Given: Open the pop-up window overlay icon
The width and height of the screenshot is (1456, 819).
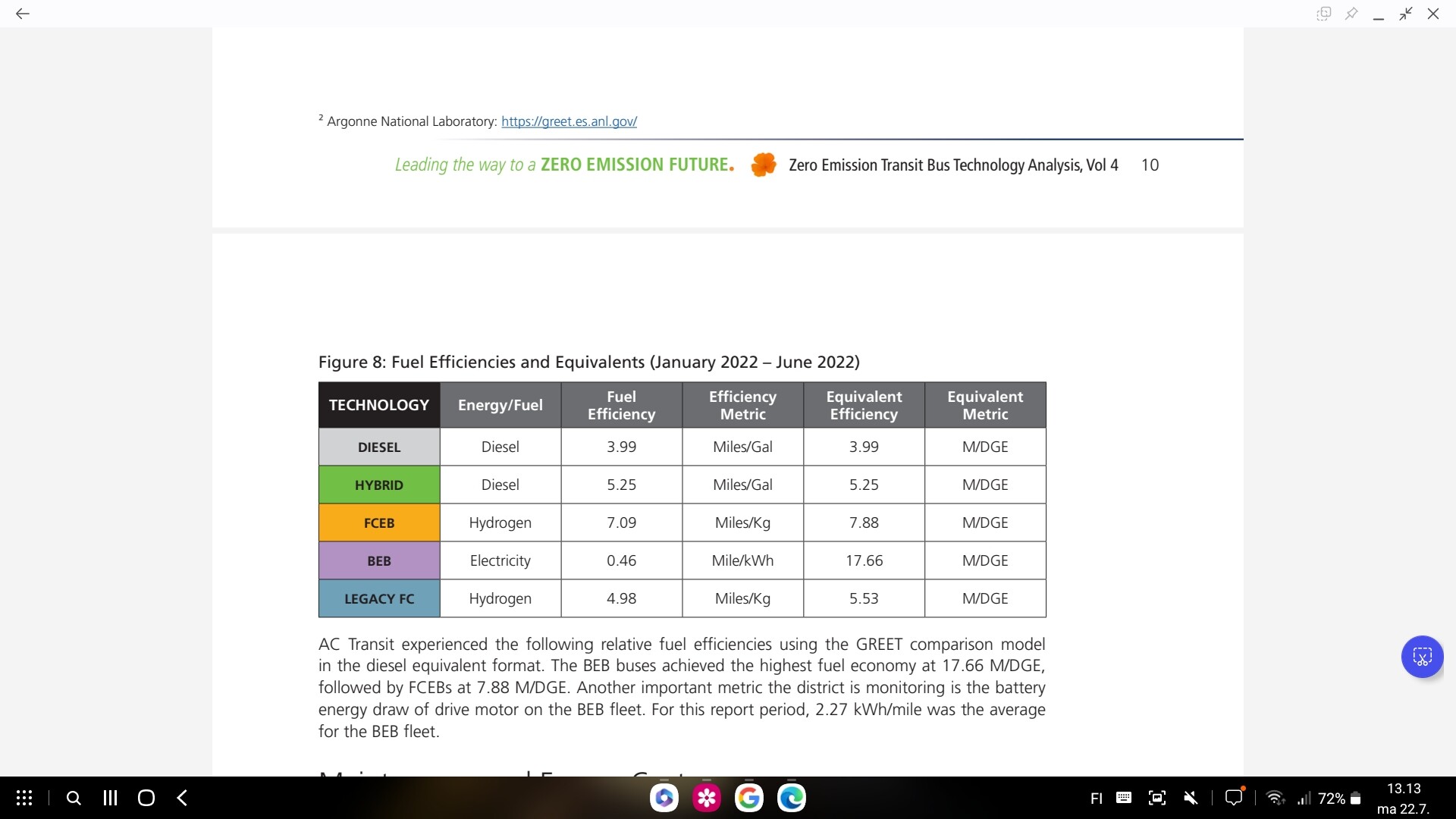Looking at the screenshot, I should [x=1324, y=14].
